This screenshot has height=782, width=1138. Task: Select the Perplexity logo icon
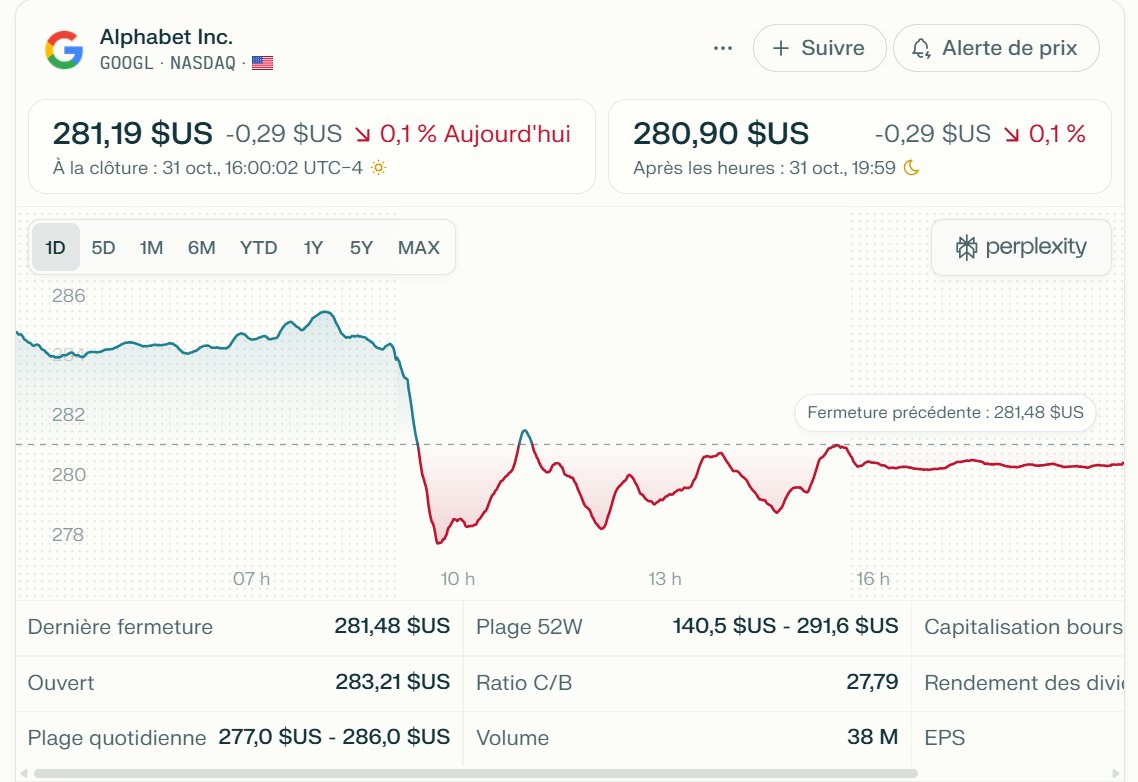click(x=965, y=246)
